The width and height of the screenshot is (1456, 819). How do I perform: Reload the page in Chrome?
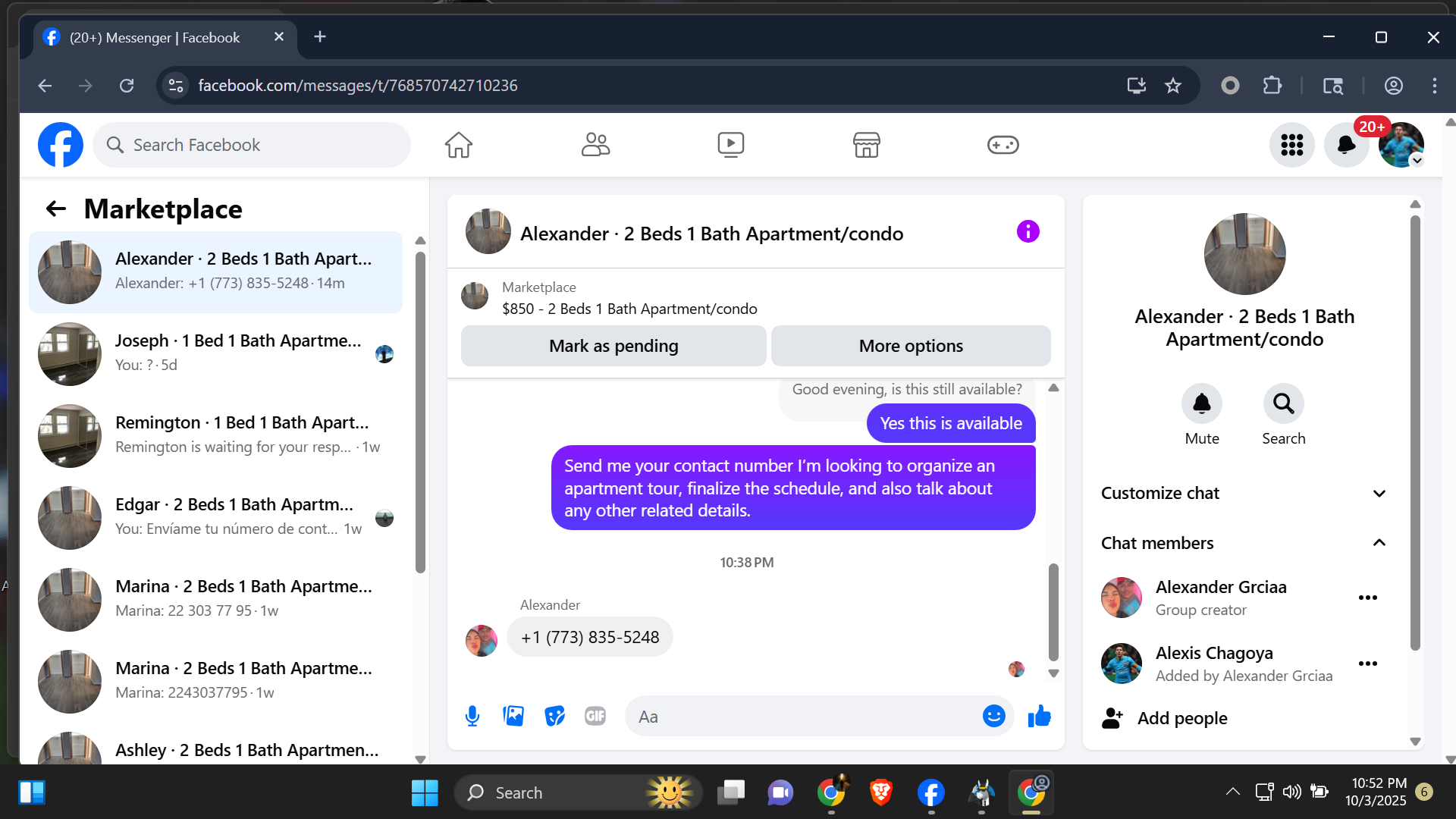(127, 86)
